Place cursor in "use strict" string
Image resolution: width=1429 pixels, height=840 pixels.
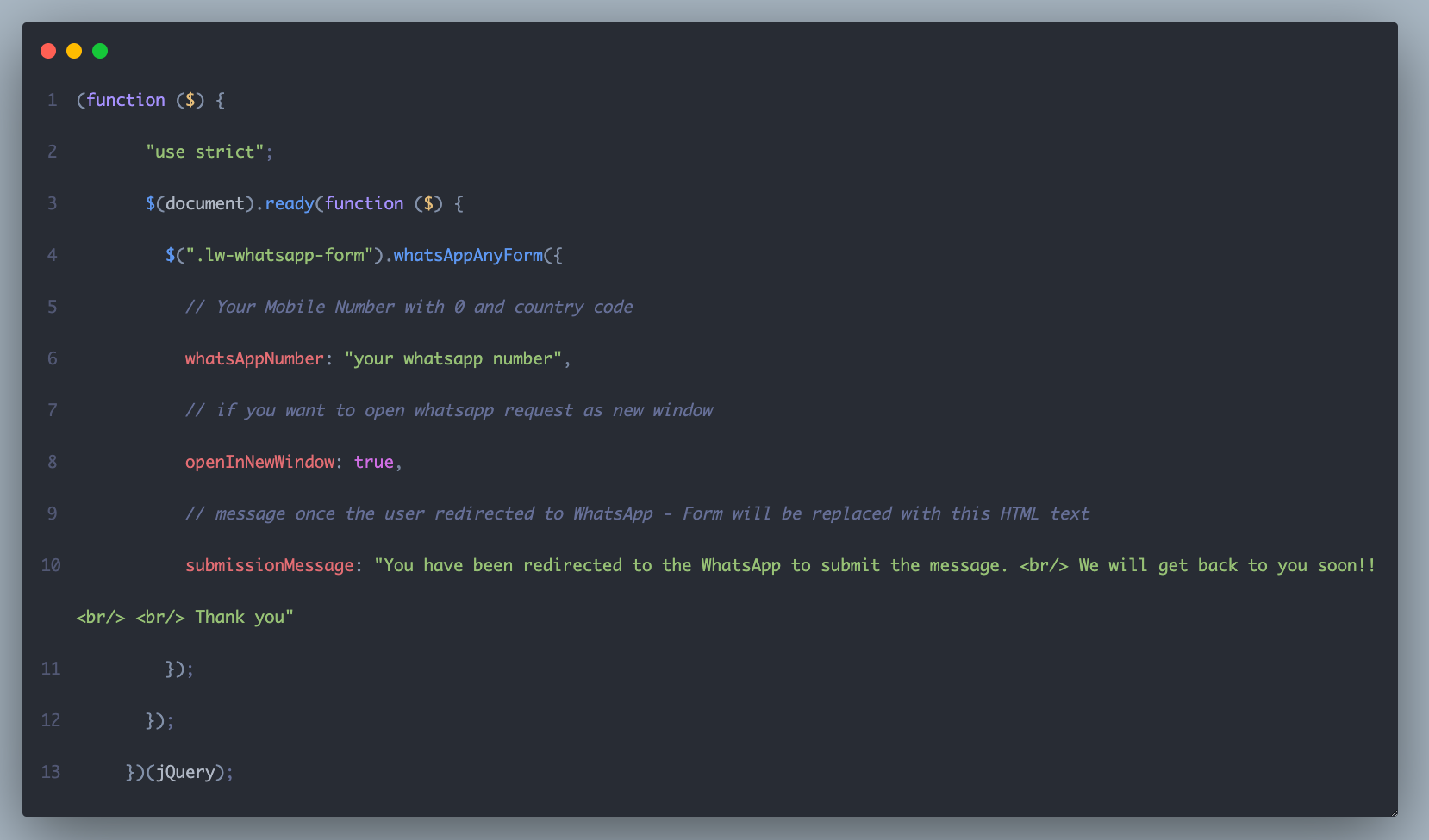click(x=205, y=152)
